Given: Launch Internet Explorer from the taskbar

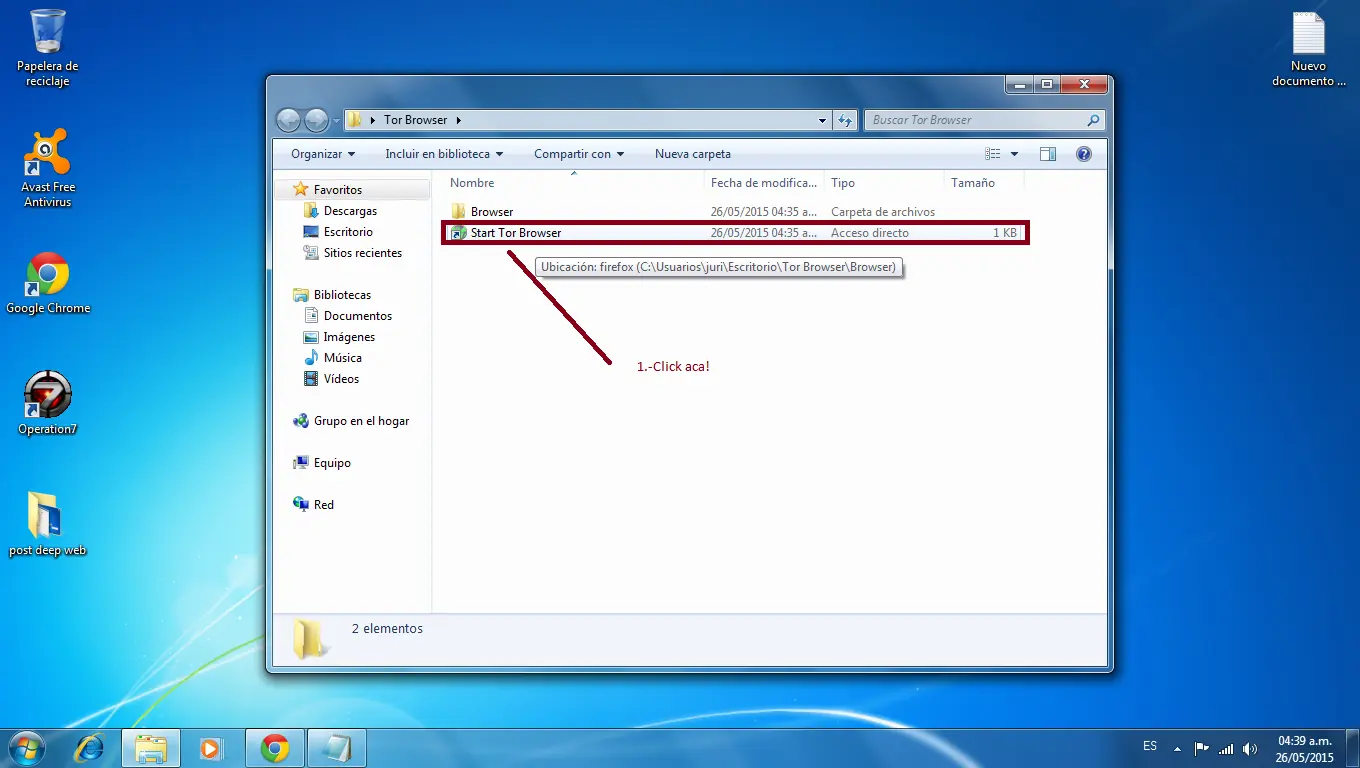Looking at the screenshot, I should (89, 748).
